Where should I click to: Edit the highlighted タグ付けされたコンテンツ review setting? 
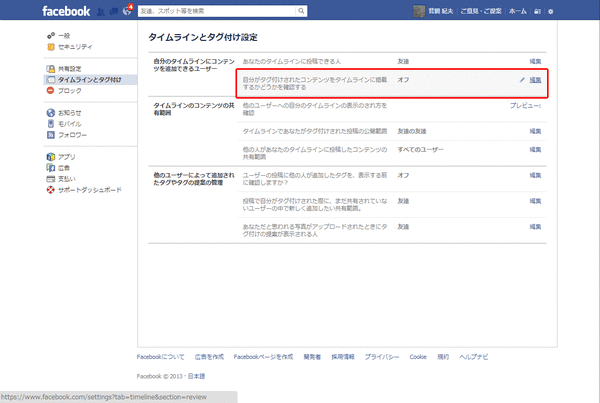[535, 80]
